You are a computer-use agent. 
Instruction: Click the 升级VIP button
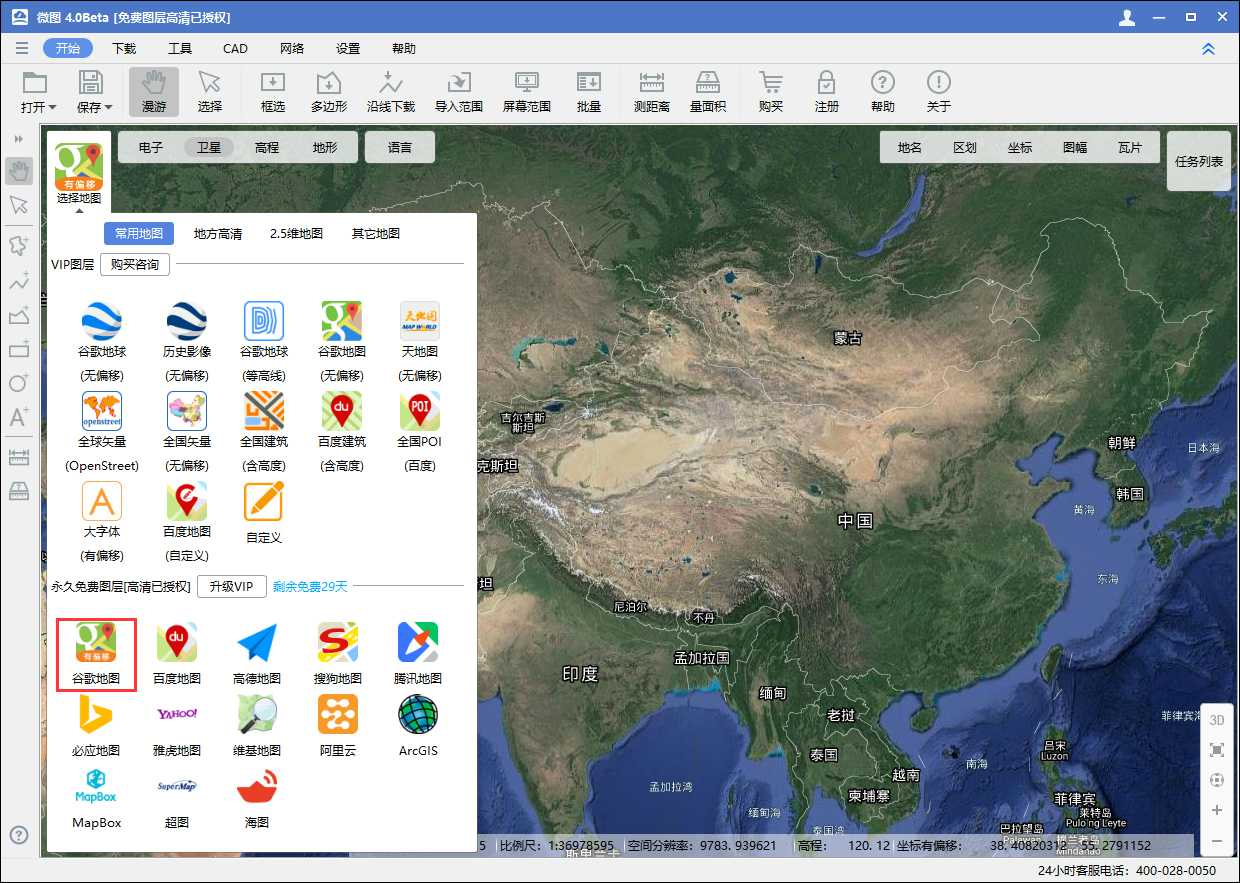coord(231,586)
